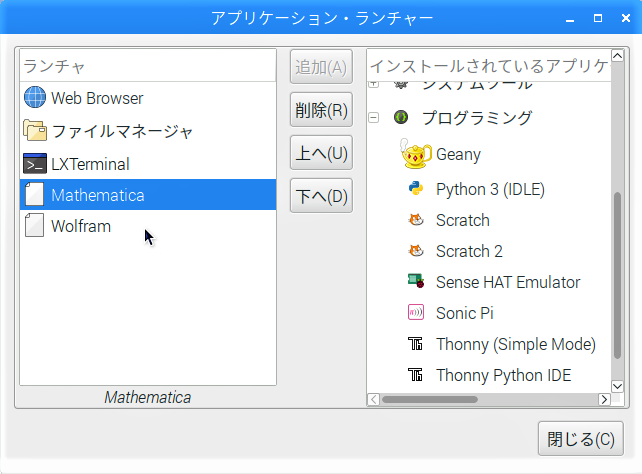Click vertical scrollbar down arrow
This screenshot has width=642, height=474.
(617, 386)
